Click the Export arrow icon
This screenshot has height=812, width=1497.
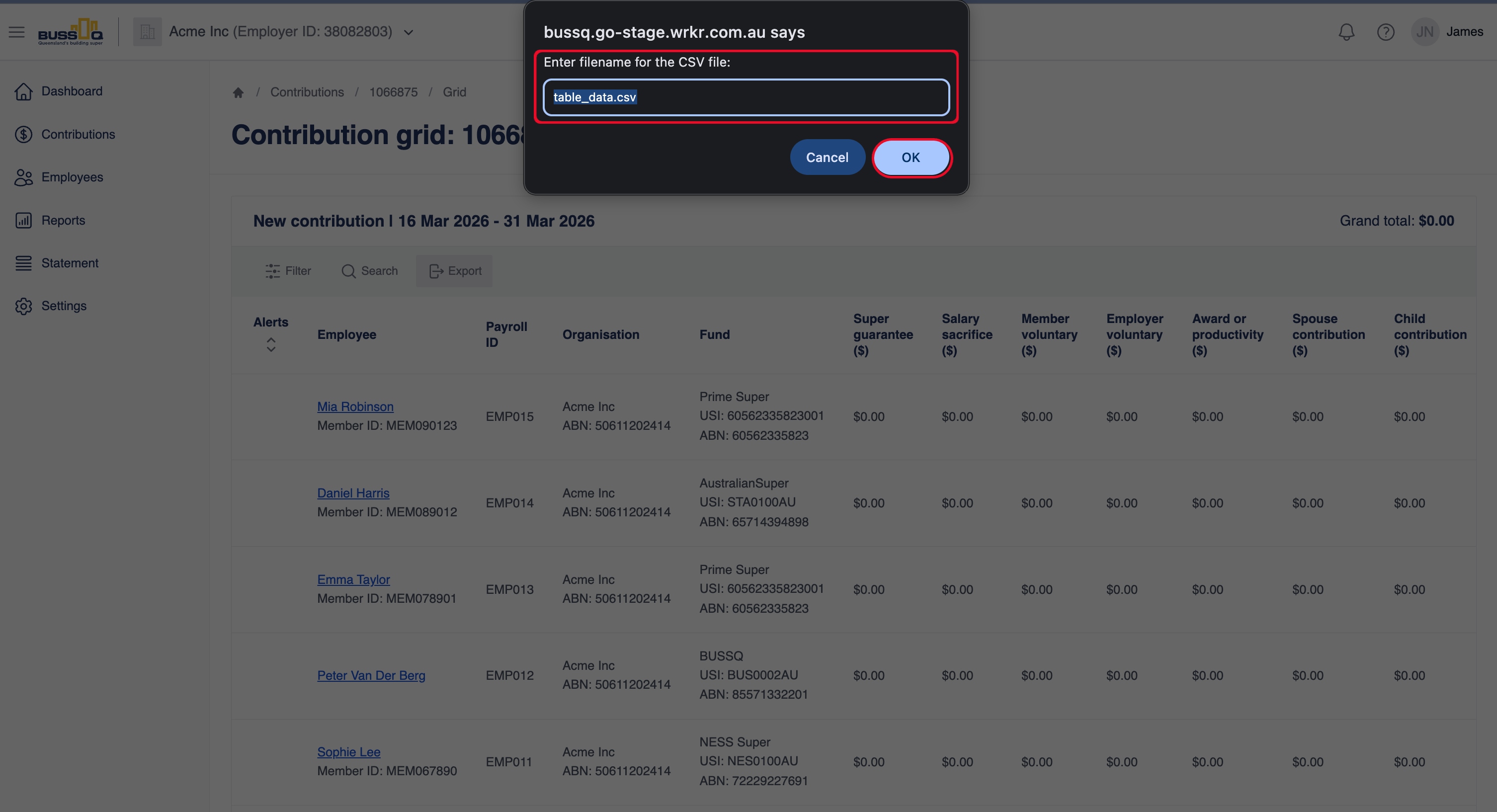click(436, 271)
